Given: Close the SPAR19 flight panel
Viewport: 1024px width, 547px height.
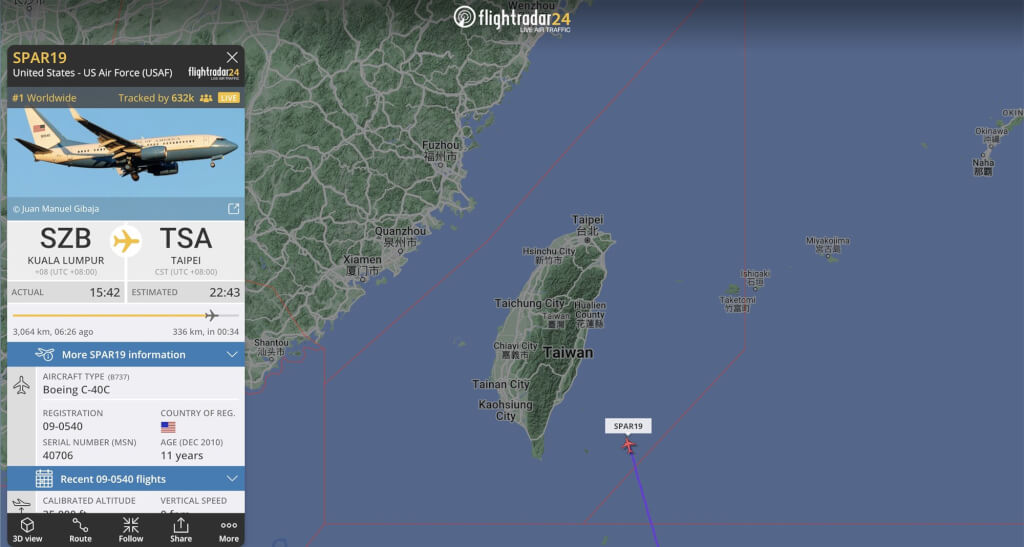Looking at the screenshot, I should coord(232,57).
